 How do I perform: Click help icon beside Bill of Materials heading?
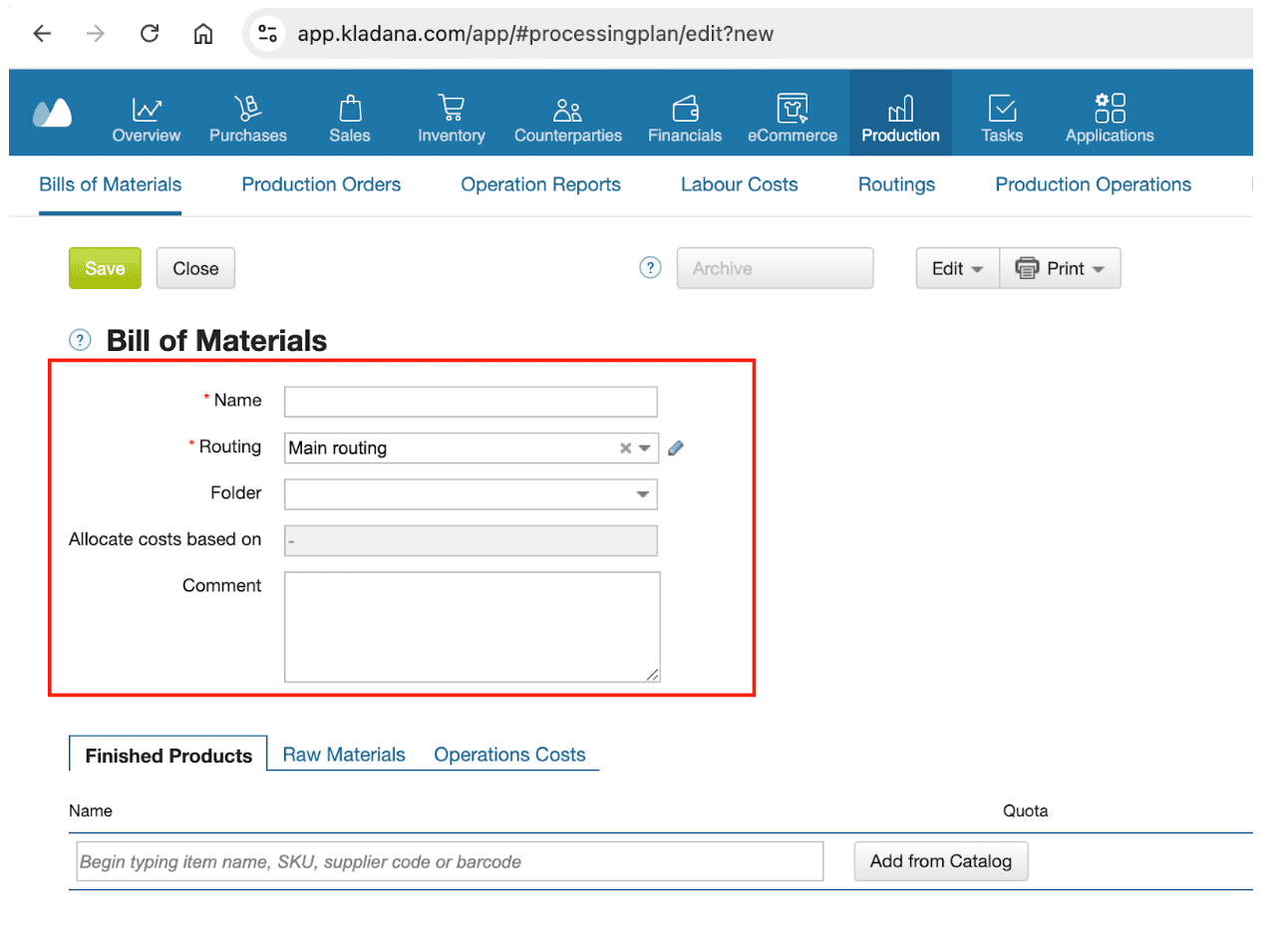tap(80, 340)
